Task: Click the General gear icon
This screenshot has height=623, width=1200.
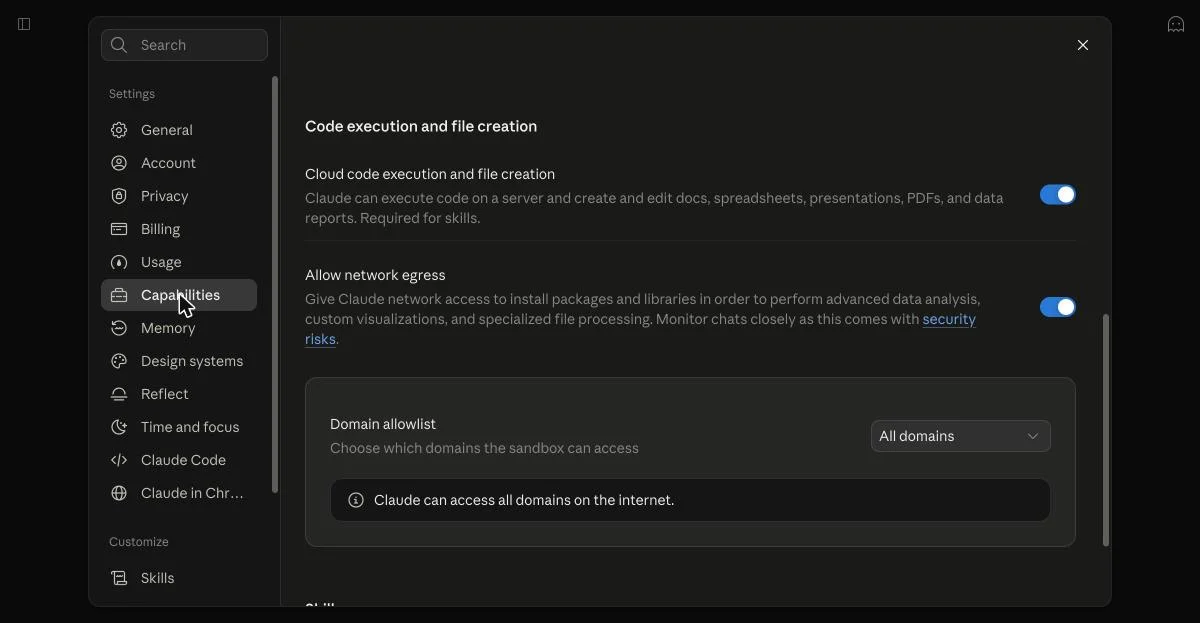Action: tap(119, 130)
